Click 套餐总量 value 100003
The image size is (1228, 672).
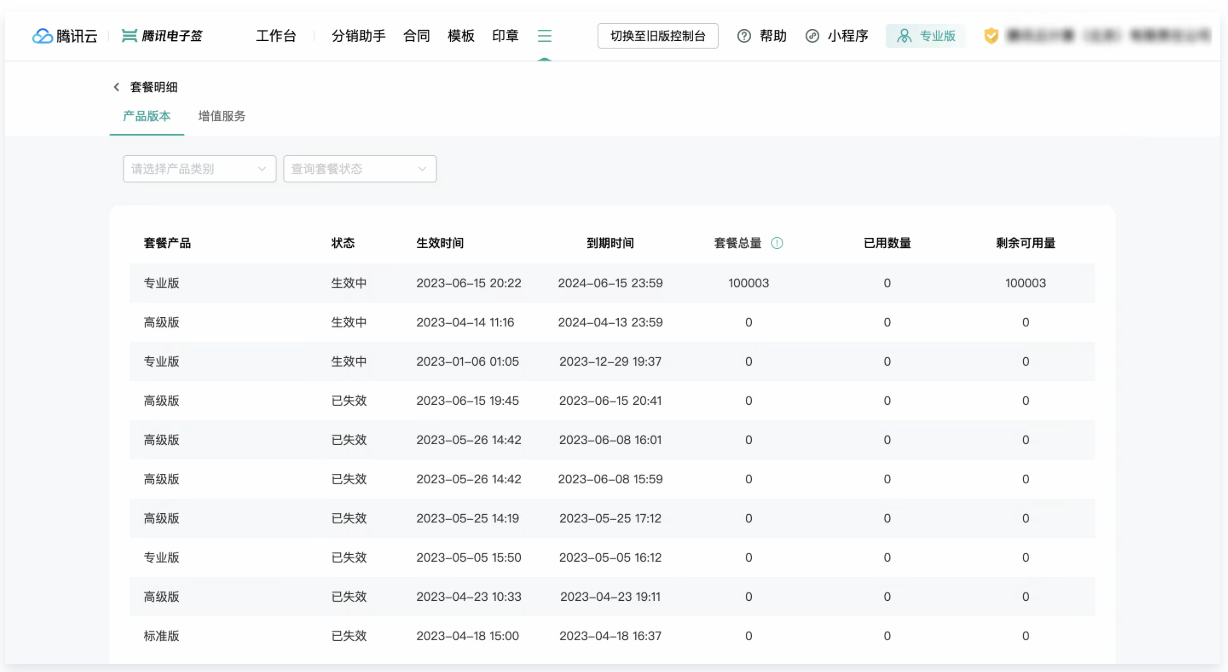749,283
